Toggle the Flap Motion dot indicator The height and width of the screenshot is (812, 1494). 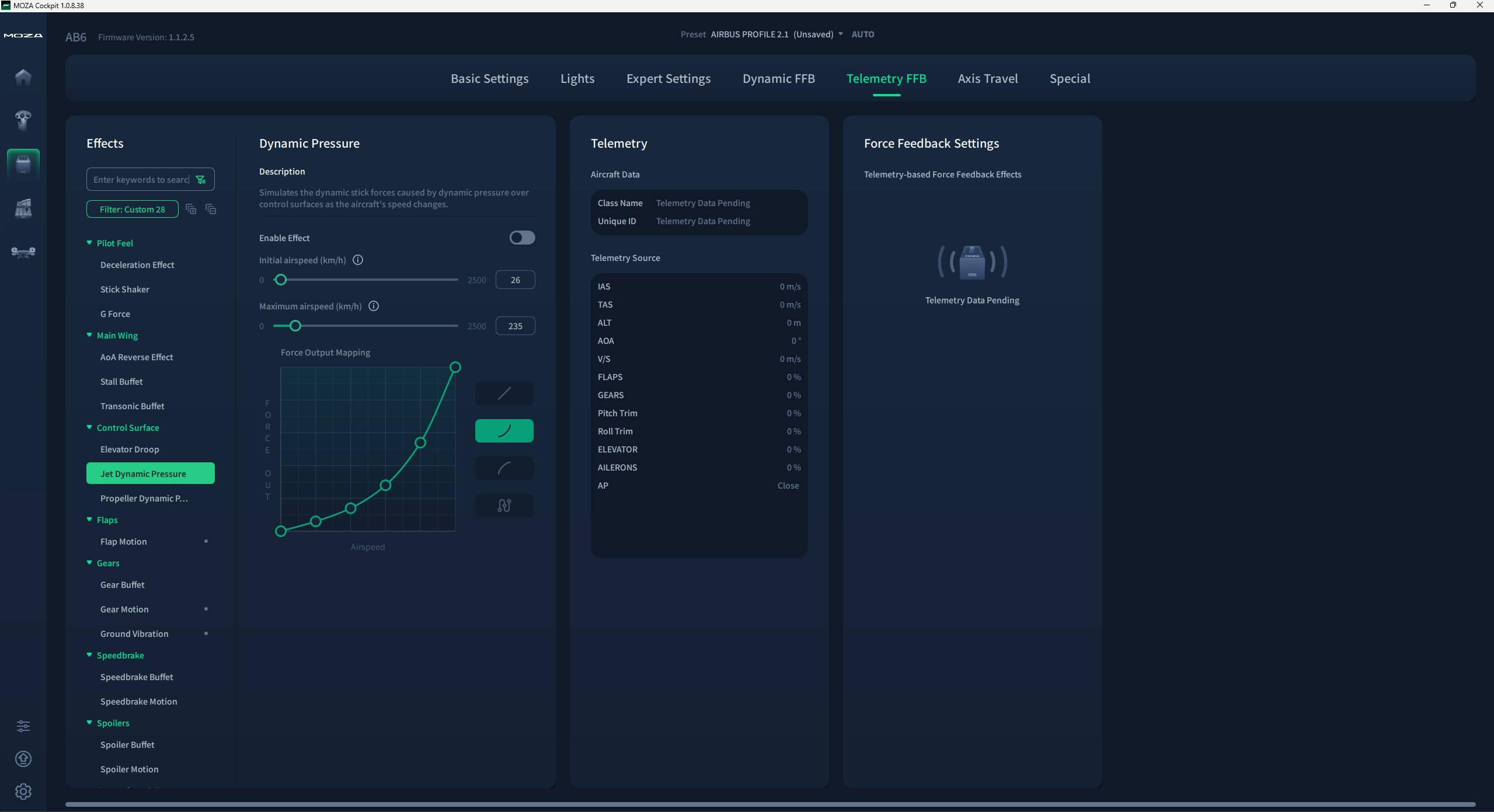[x=206, y=542]
